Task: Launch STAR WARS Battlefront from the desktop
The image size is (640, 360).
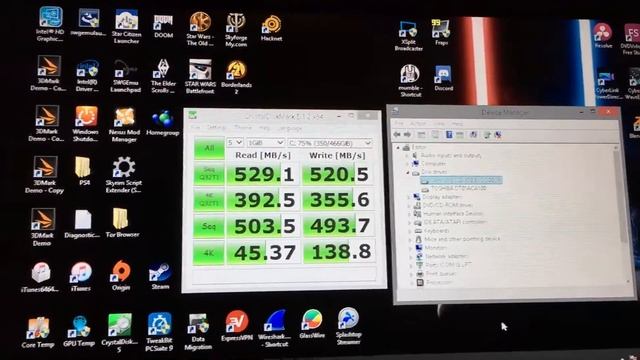Action: 200,76
